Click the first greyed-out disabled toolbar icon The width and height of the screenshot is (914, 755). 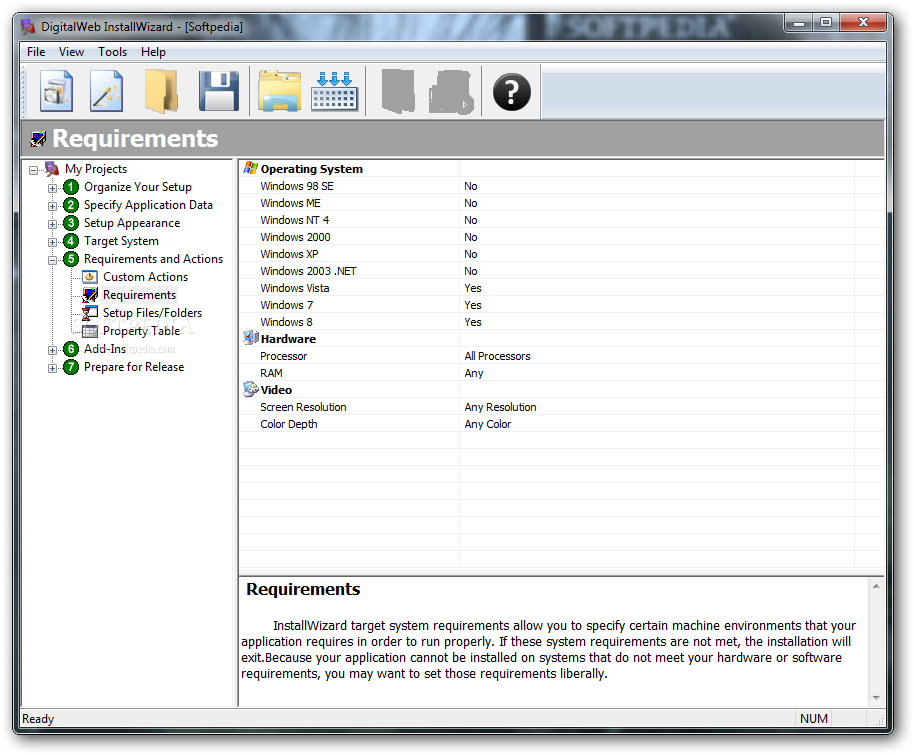pyautogui.click(x=398, y=91)
